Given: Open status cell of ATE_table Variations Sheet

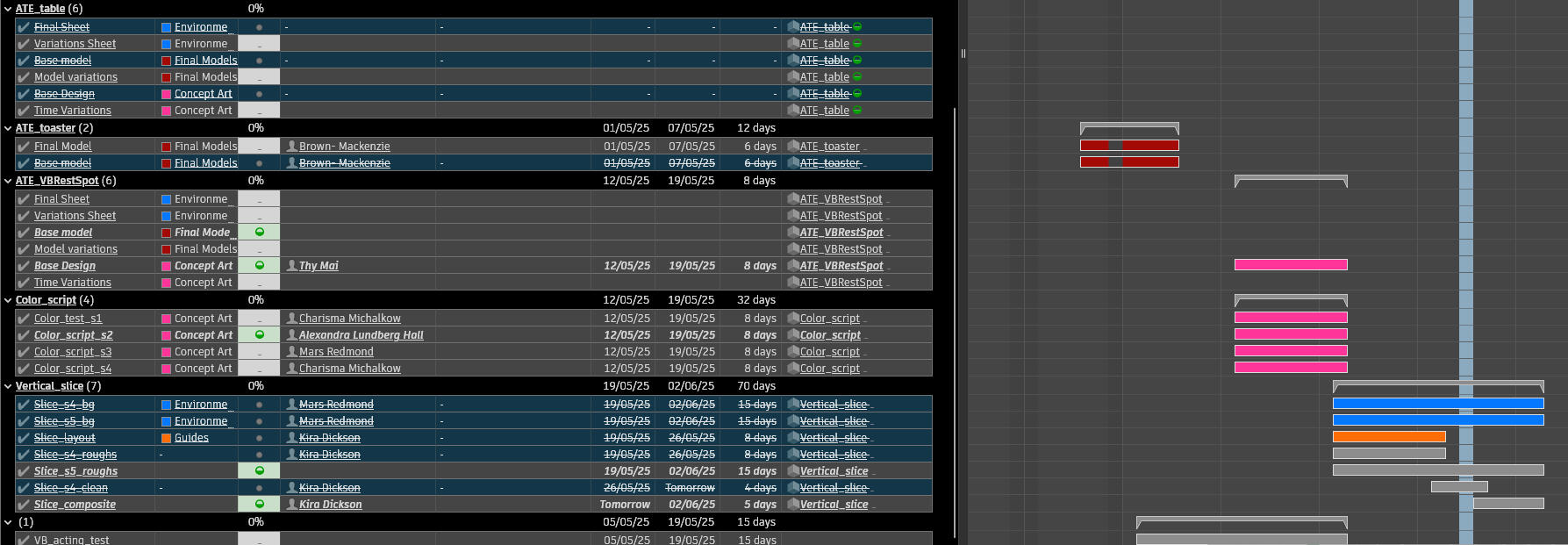Looking at the screenshot, I should coord(259,44).
